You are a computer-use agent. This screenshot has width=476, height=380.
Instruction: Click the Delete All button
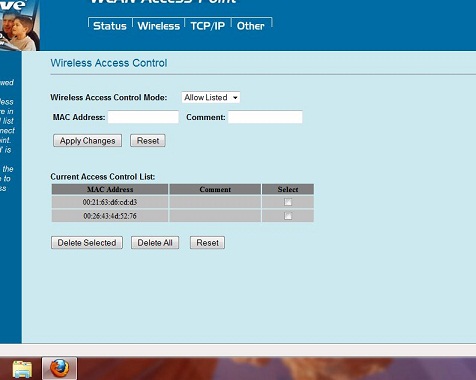(155, 243)
